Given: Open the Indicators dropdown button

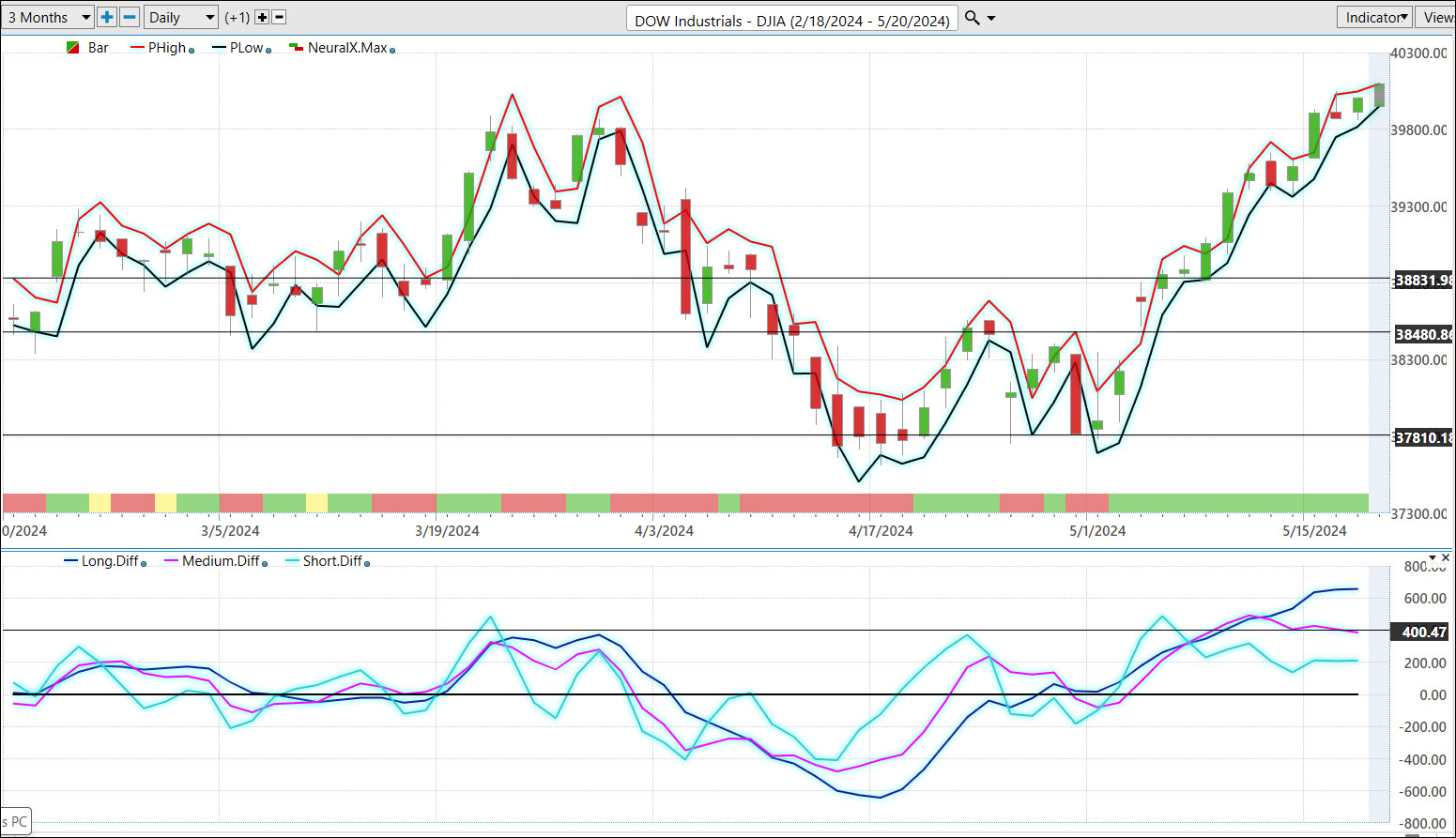Looking at the screenshot, I should tap(1375, 17).
